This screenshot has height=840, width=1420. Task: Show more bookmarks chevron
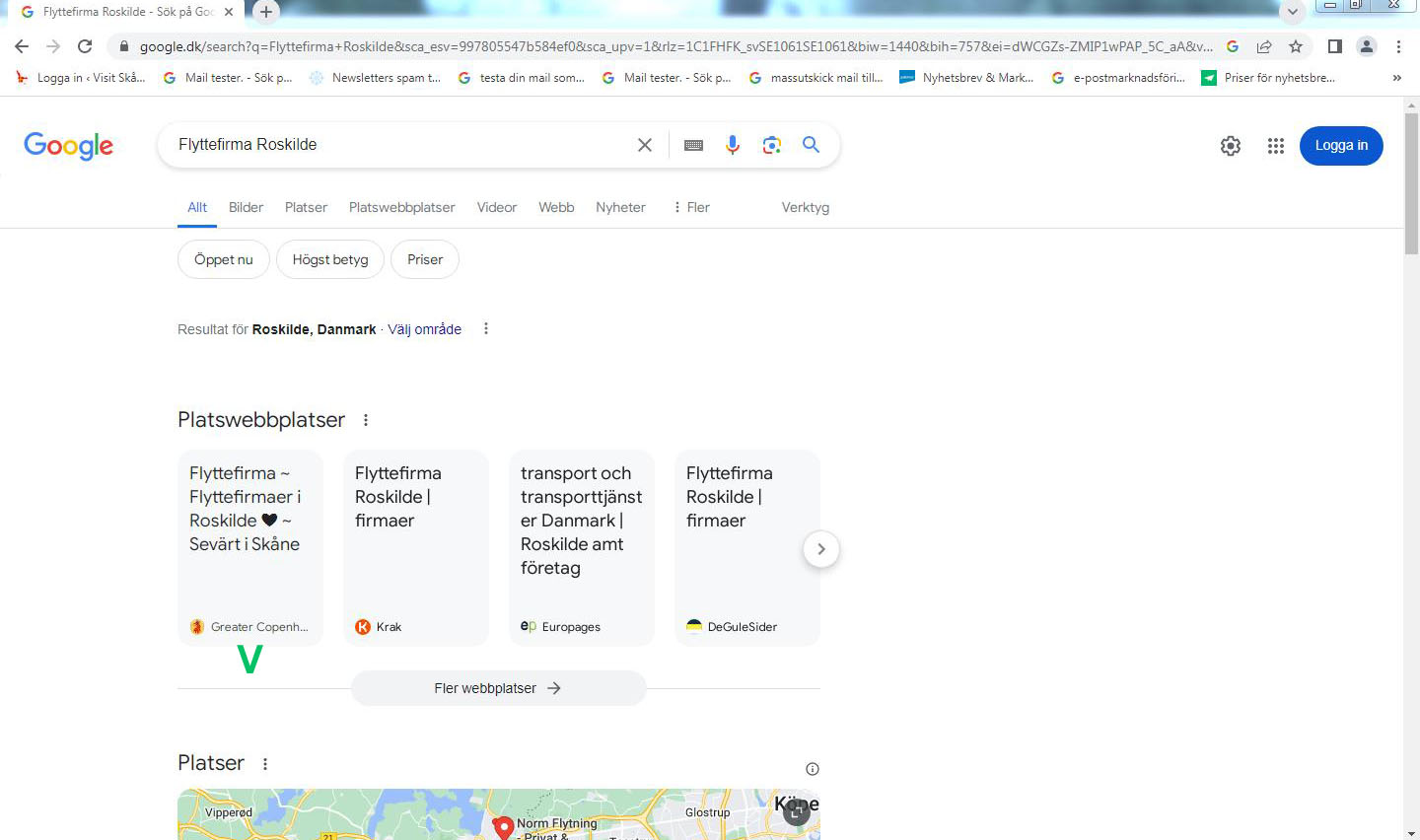(1396, 78)
